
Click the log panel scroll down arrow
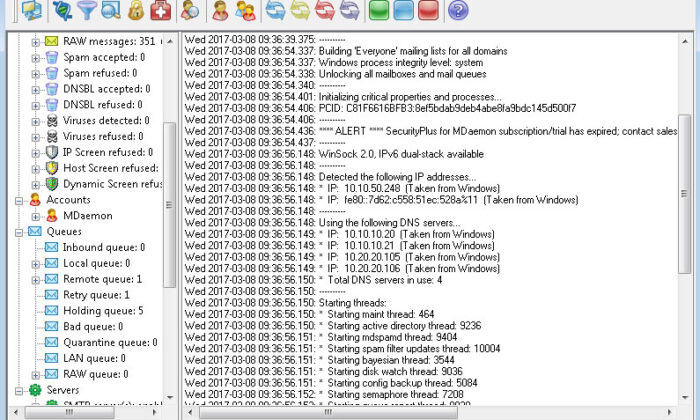(x=684, y=396)
